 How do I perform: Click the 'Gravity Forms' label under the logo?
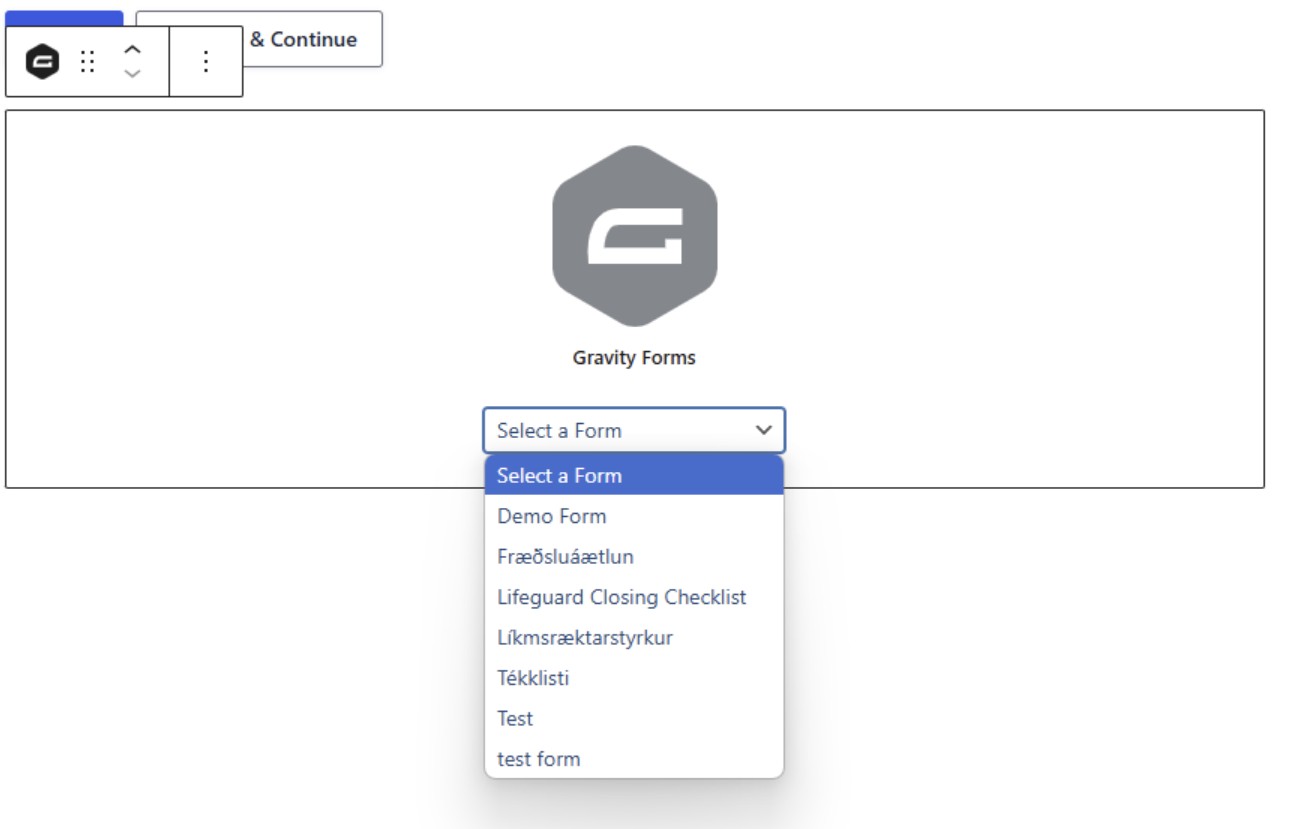(x=634, y=358)
